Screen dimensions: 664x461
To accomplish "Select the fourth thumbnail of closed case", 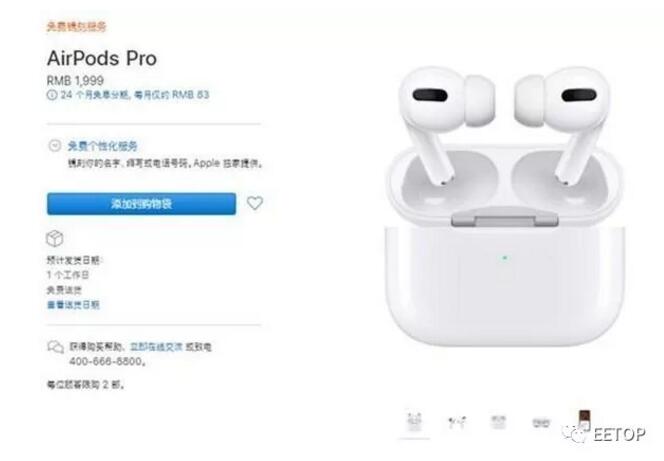I will tap(541, 422).
